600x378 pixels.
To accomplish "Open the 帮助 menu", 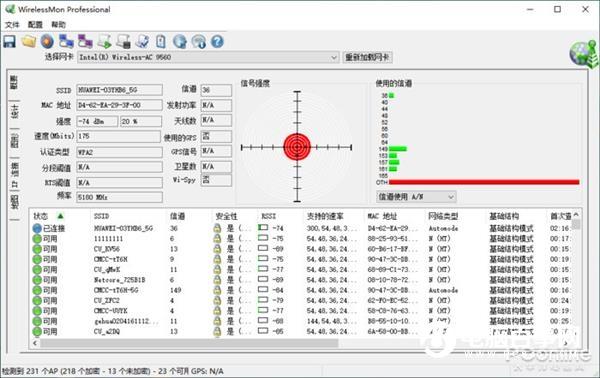I will coord(59,24).
